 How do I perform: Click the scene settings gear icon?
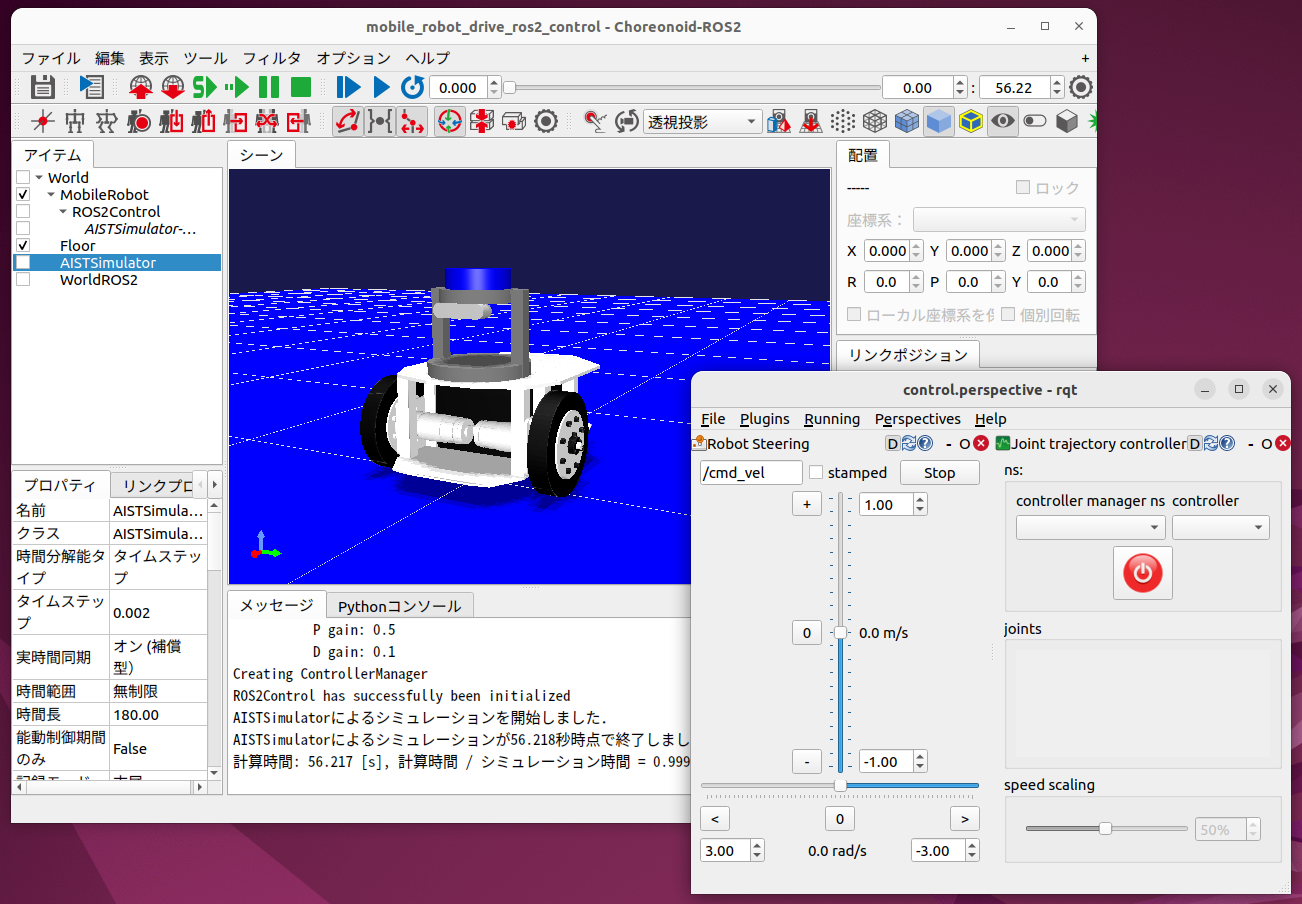click(x=546, y=120)
